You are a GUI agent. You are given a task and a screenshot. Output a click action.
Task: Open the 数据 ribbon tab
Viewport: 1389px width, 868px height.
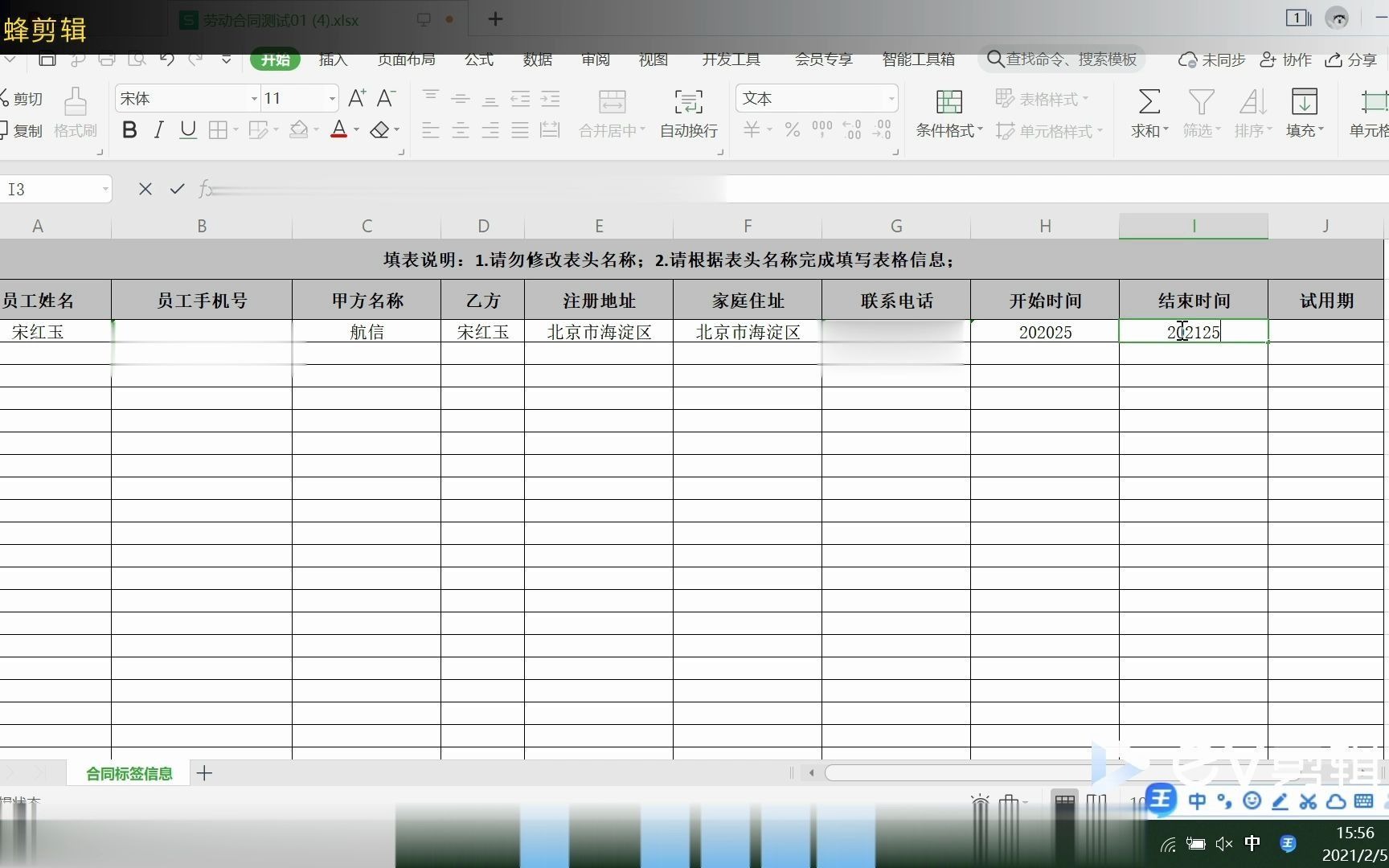(538, 59)
